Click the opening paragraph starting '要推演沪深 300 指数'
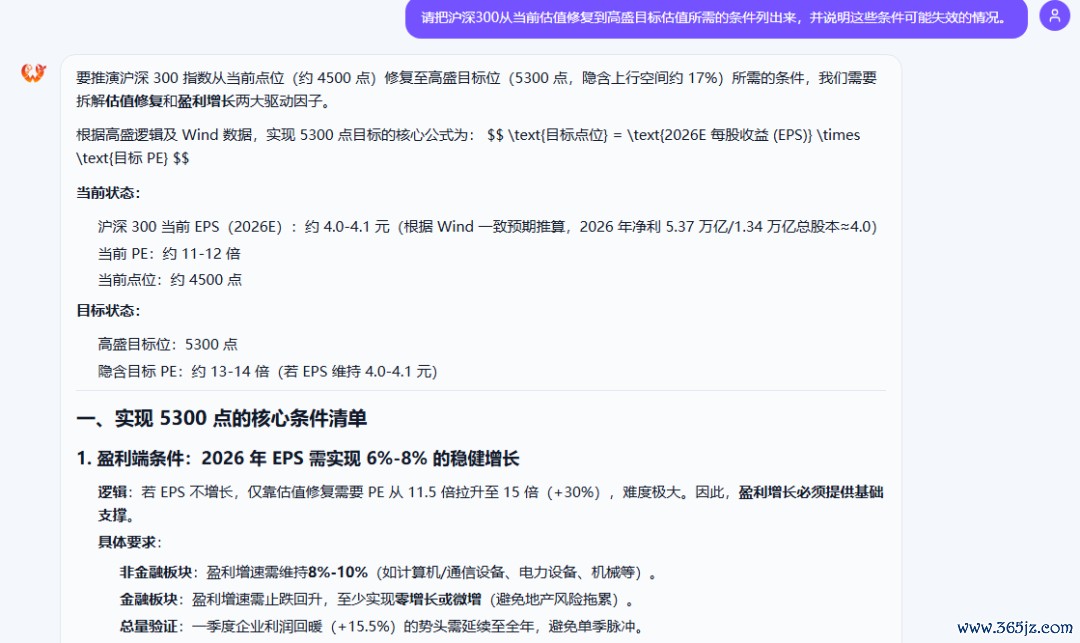Viewport: 1080px width, 643px height. 476,89
